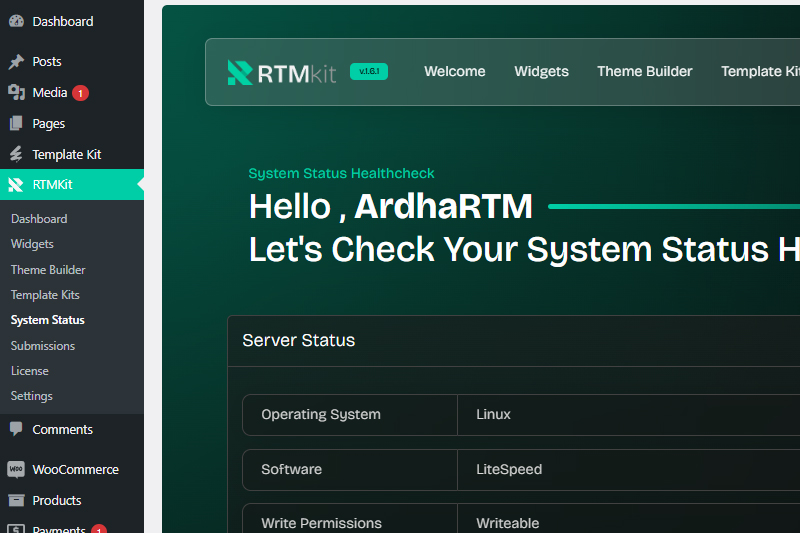Click the Linux value cell

coord(629,415)
